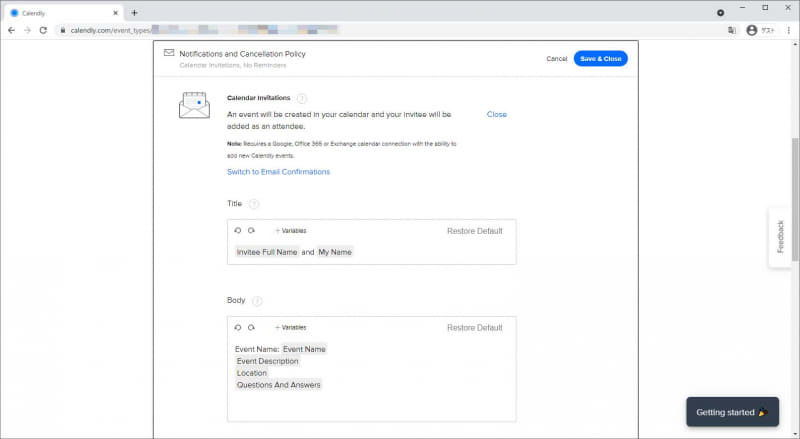Select the Location variable chip
Screen dimensions: 800x439
click(x=252, y=373)
